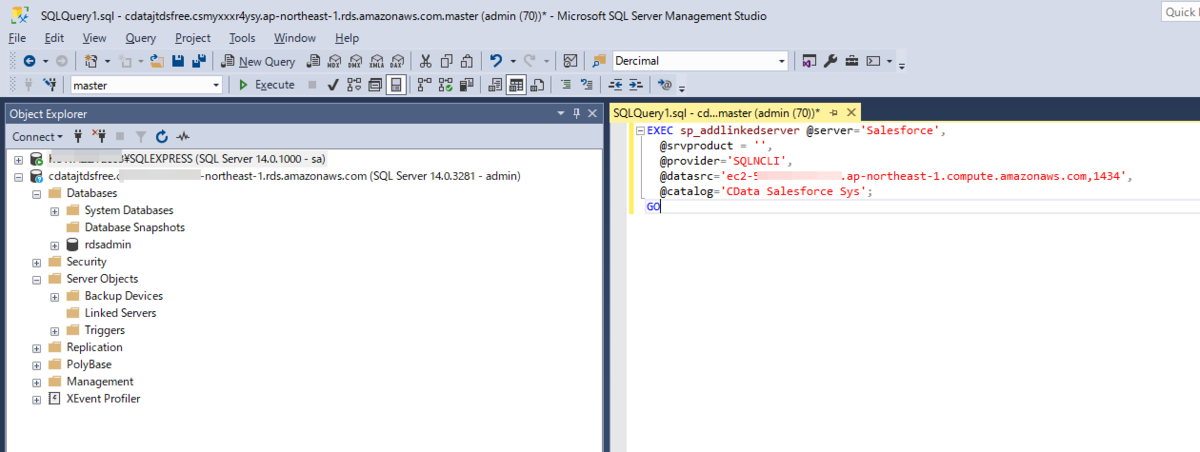Click the Navigate Backward icon

point(29,61)
